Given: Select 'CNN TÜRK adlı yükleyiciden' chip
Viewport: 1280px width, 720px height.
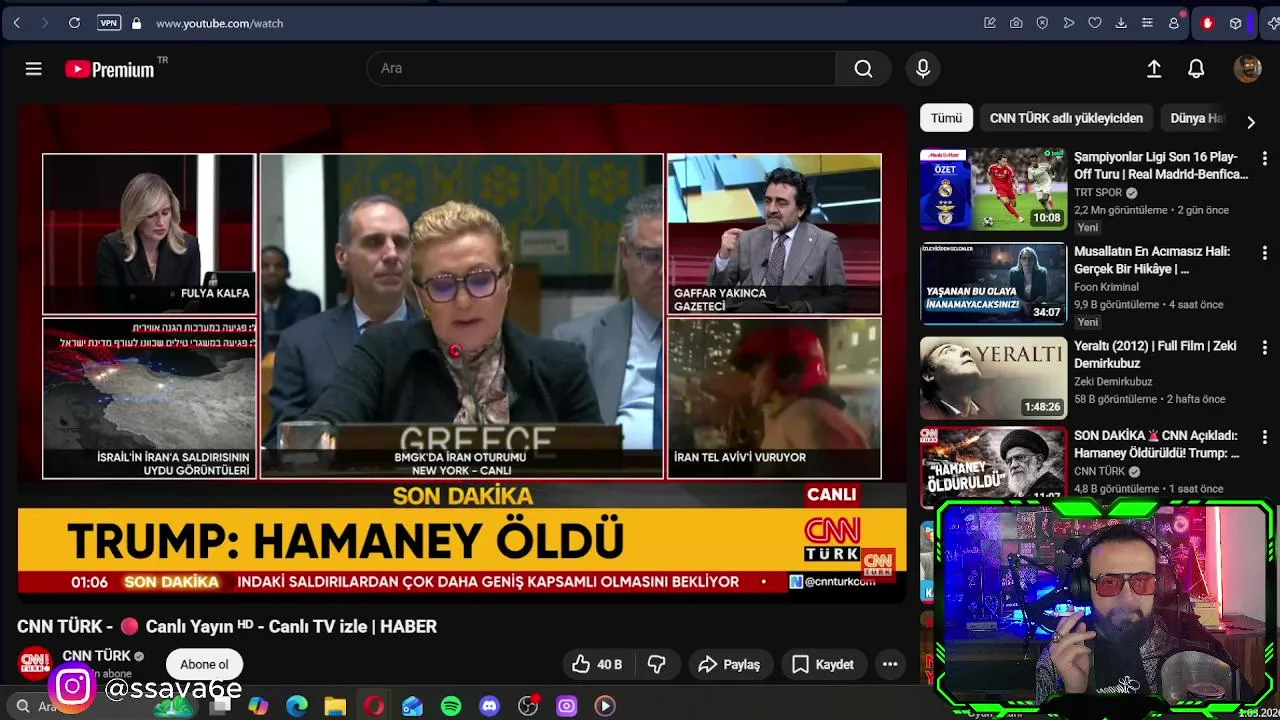Looking at the screenshot, I should coord(1066,118).
